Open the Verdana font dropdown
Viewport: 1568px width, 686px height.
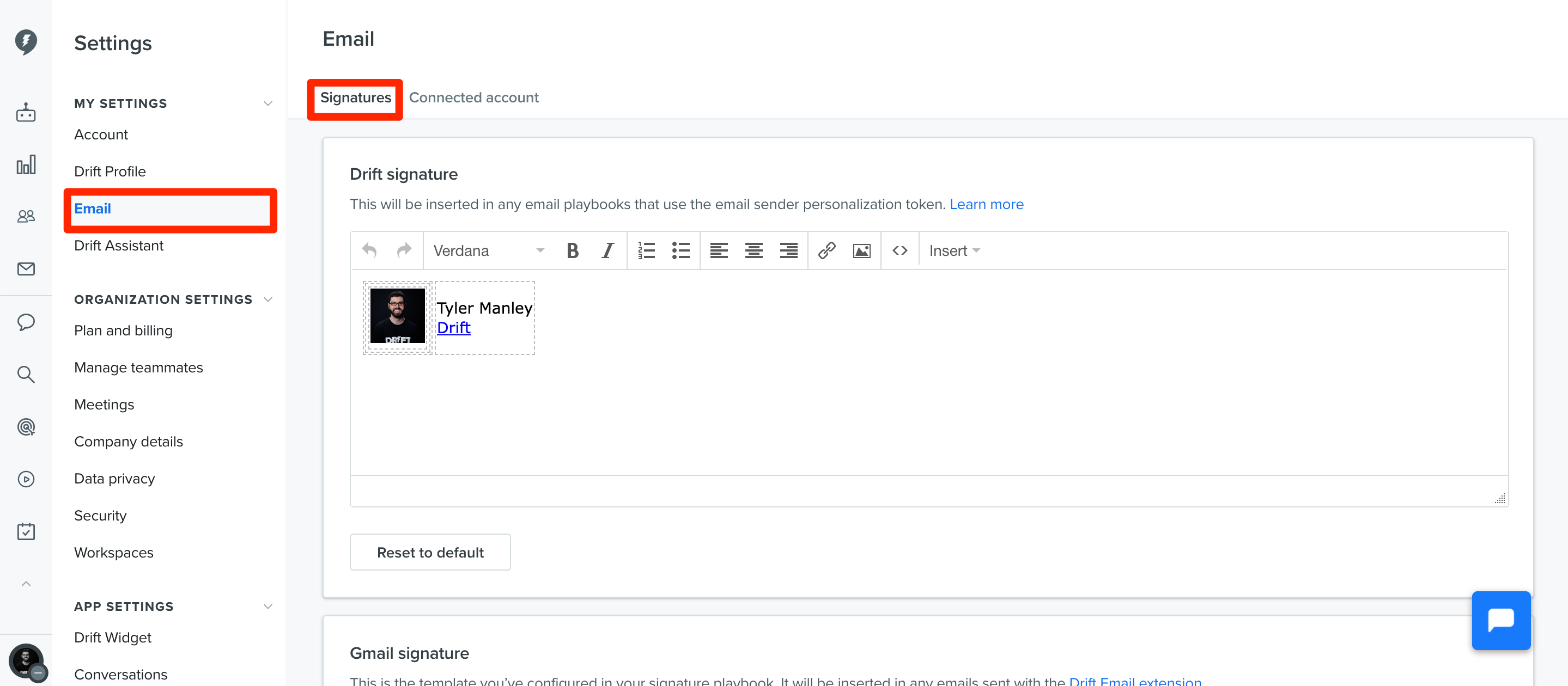[488, 250]
